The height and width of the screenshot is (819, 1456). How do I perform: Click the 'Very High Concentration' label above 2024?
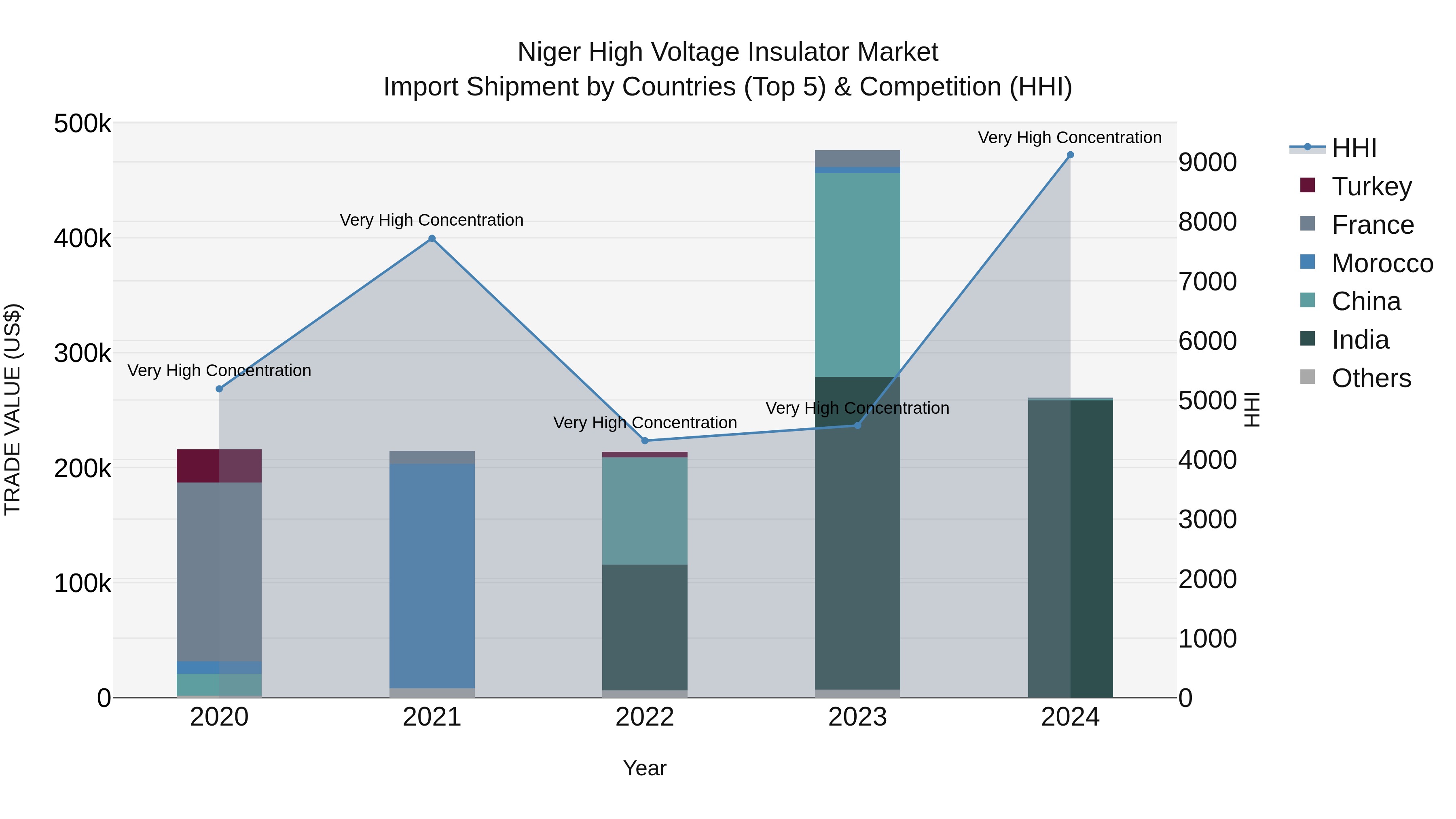pyautogui.click(x=1070, y=138)
